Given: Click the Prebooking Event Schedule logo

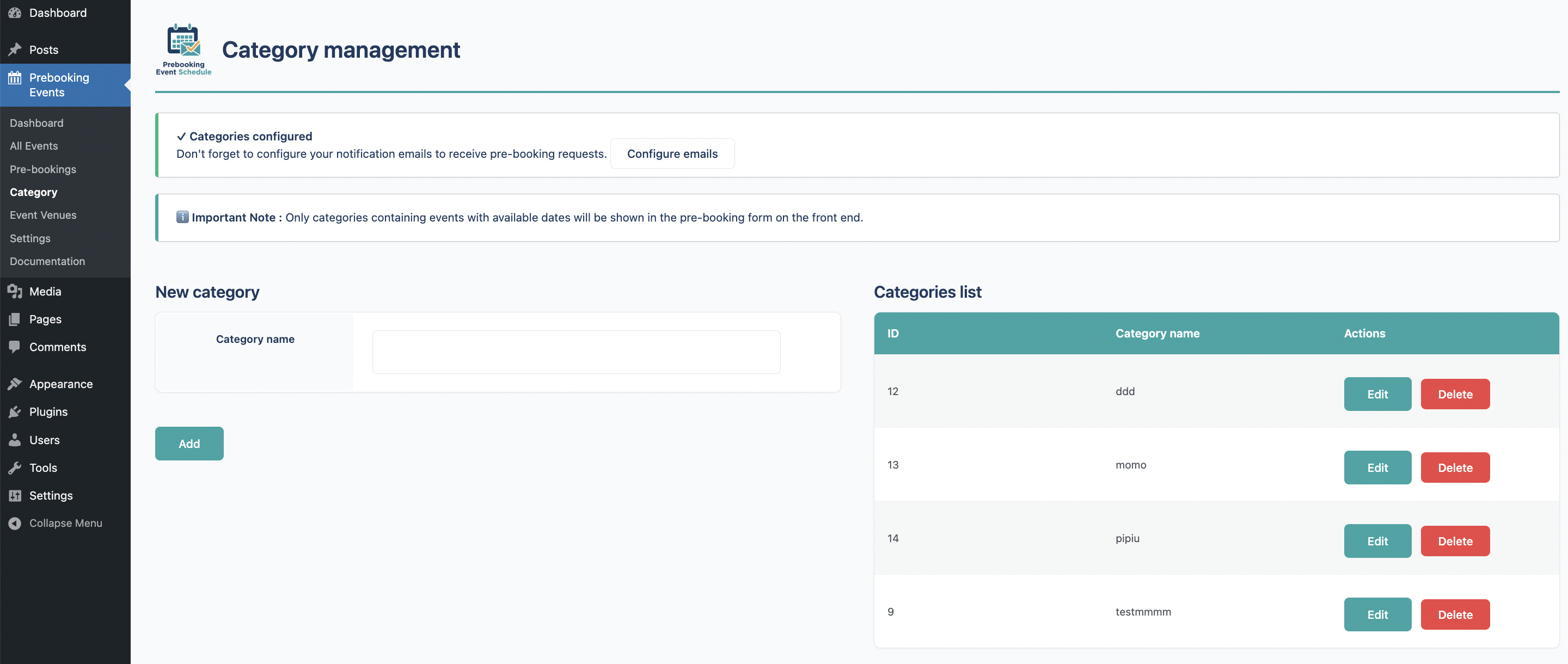Looking at the screenshot, I should point(183,48).
